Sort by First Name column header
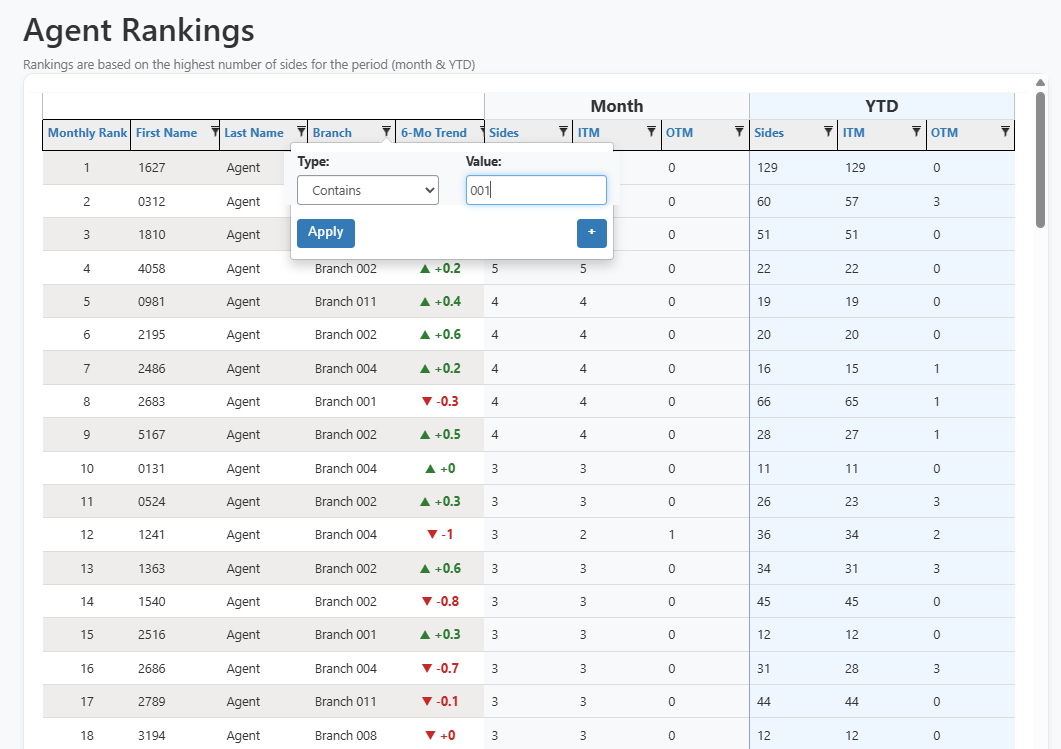 (166, 133)
